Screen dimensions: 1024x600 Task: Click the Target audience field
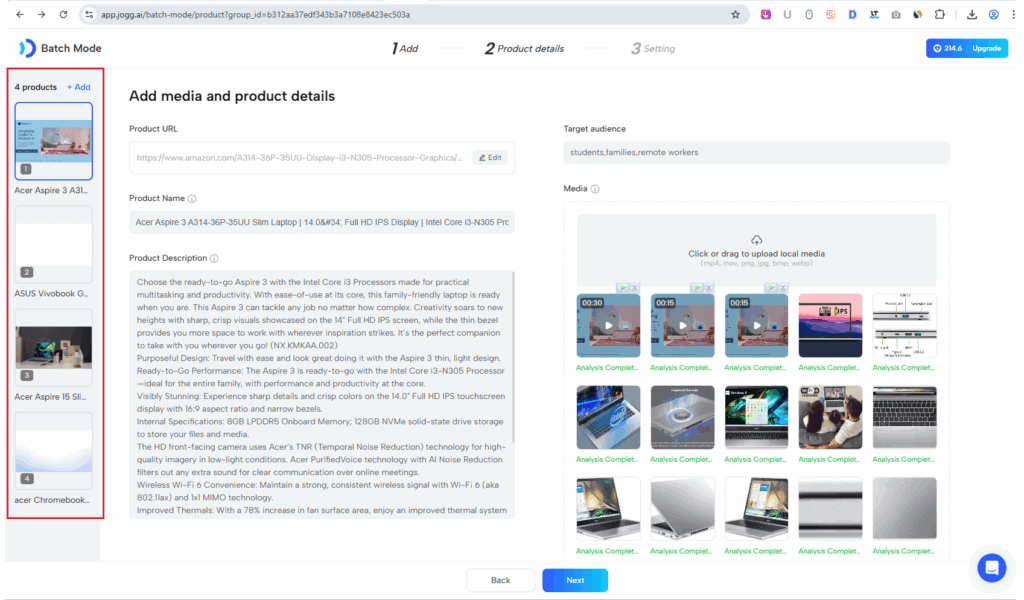756,152
